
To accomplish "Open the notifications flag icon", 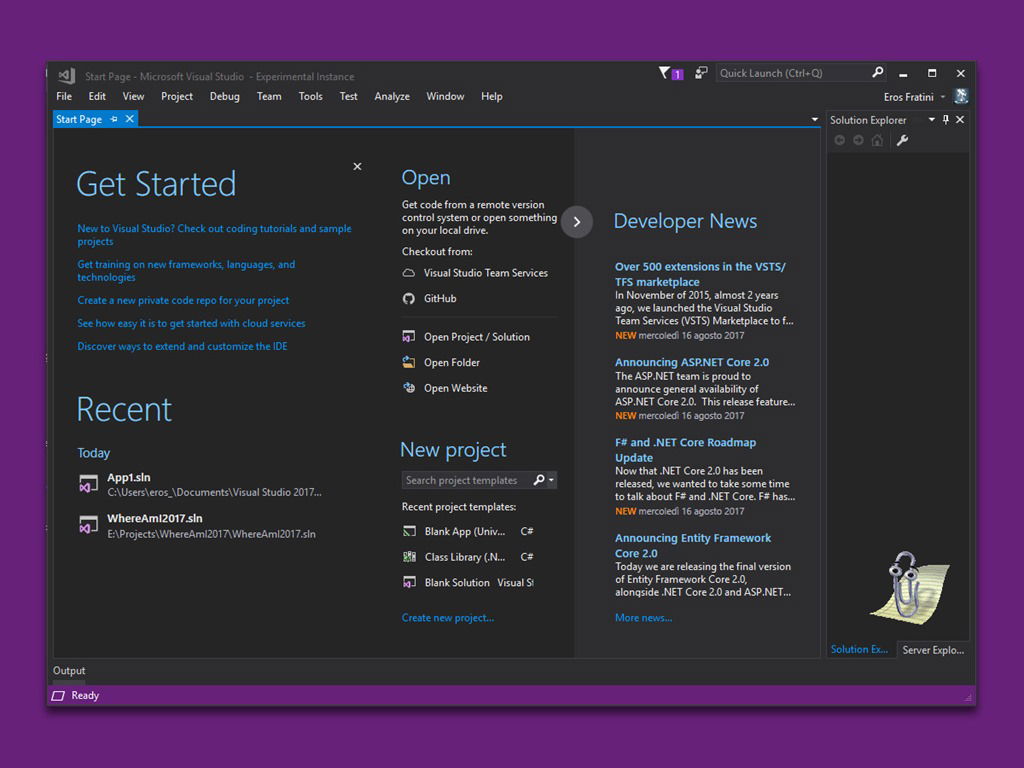I will coord(665,73).
